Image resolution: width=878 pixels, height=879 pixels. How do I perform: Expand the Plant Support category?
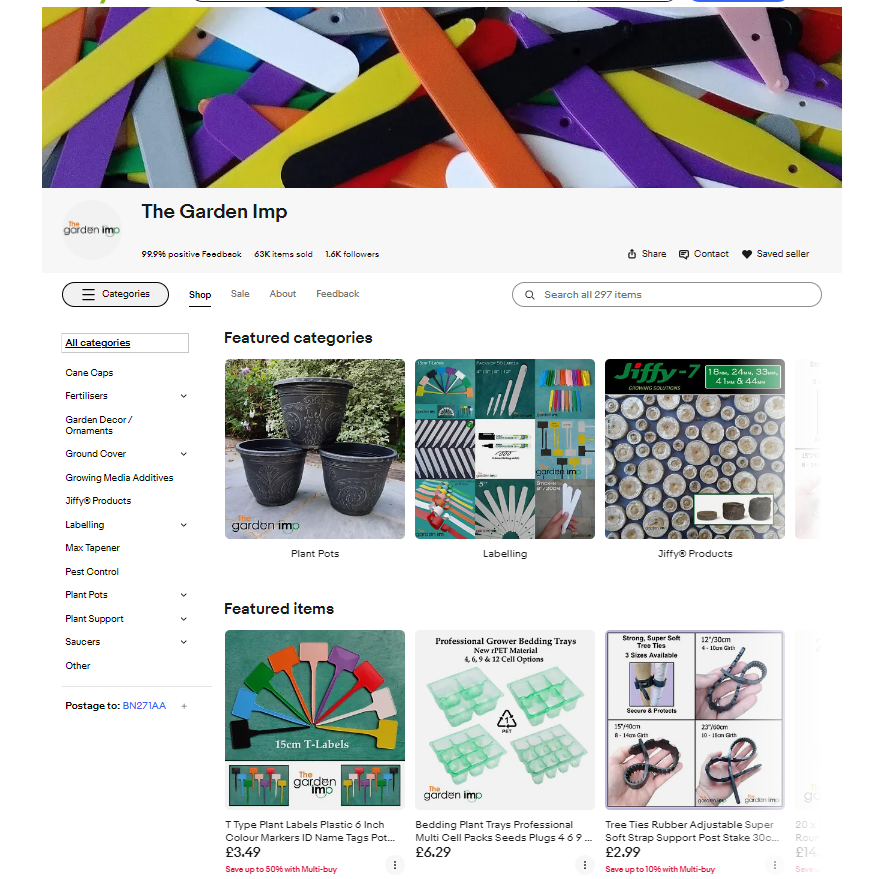pyautogui.click(x=183, y=619)
